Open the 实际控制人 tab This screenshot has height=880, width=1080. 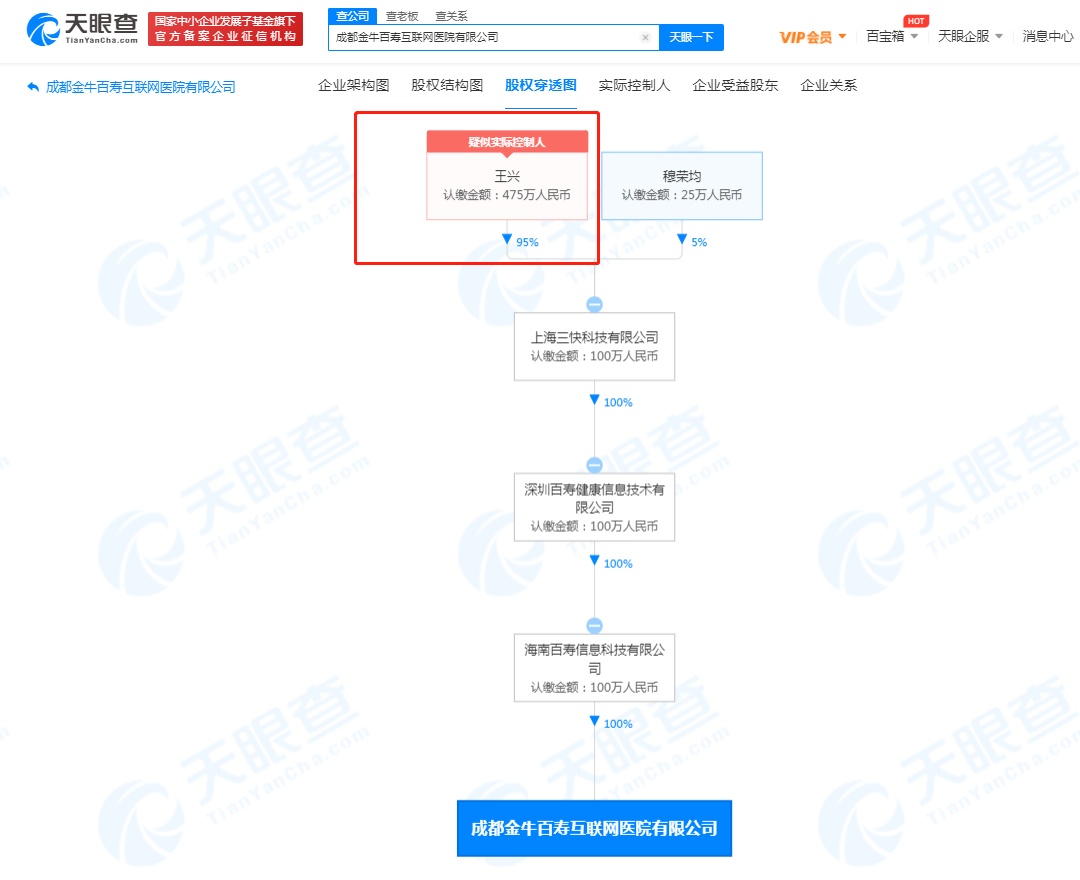click(634, 85)
